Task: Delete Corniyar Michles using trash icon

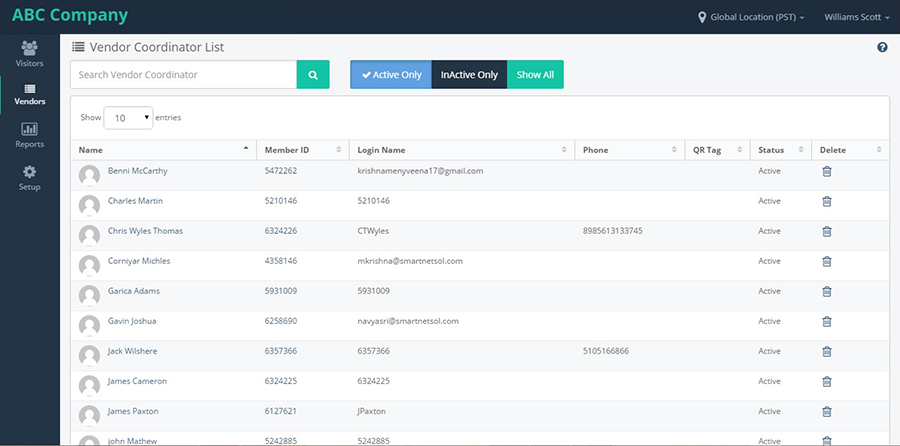Action: click(x=827, y=261)
